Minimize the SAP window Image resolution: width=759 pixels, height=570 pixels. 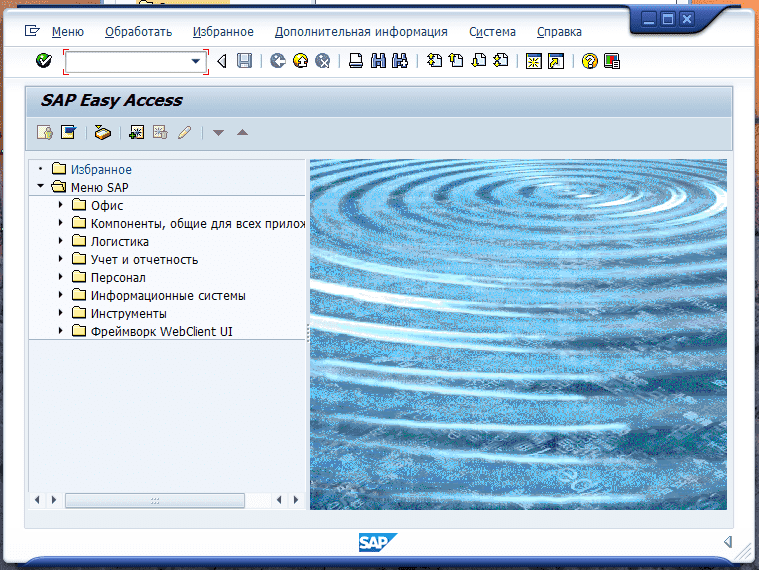pyautogui.click(x=649, y=19)
